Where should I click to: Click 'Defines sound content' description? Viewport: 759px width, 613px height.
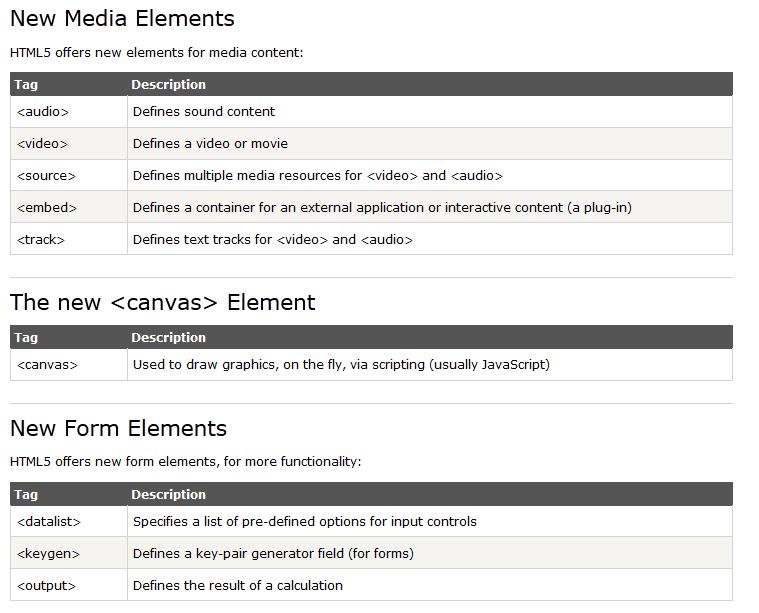(204, 112)
